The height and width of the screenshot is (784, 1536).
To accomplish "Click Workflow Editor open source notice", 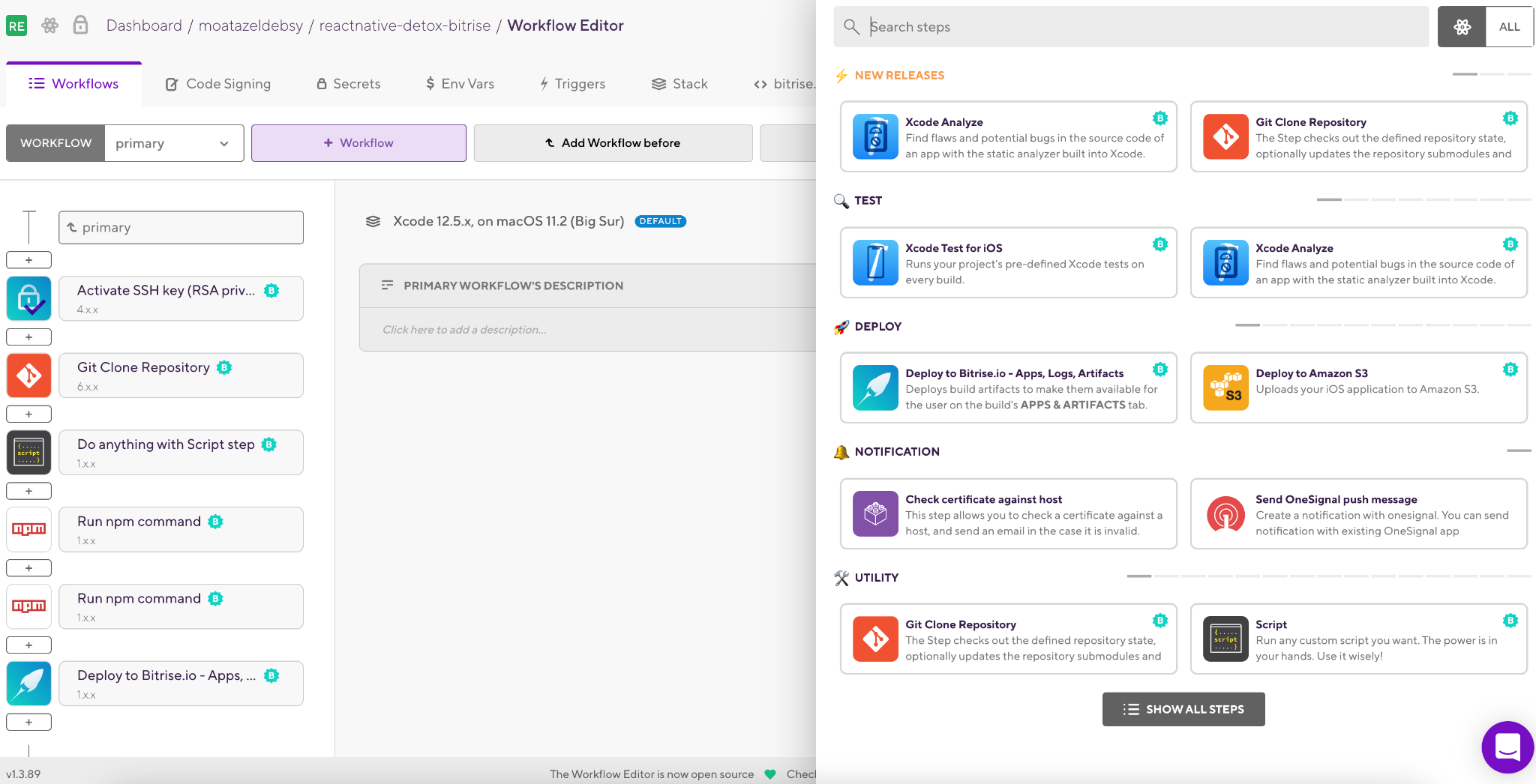I will 652,774.
